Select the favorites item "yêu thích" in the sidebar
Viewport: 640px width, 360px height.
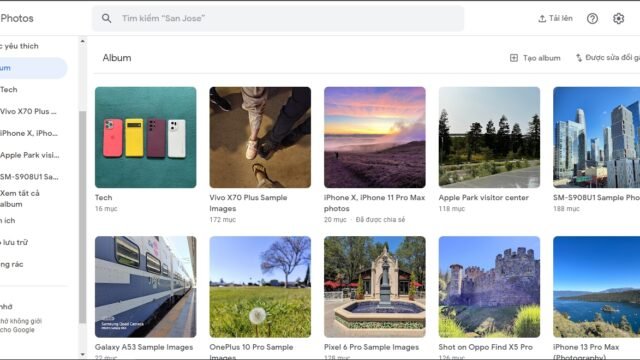click(x=20, y=46)
